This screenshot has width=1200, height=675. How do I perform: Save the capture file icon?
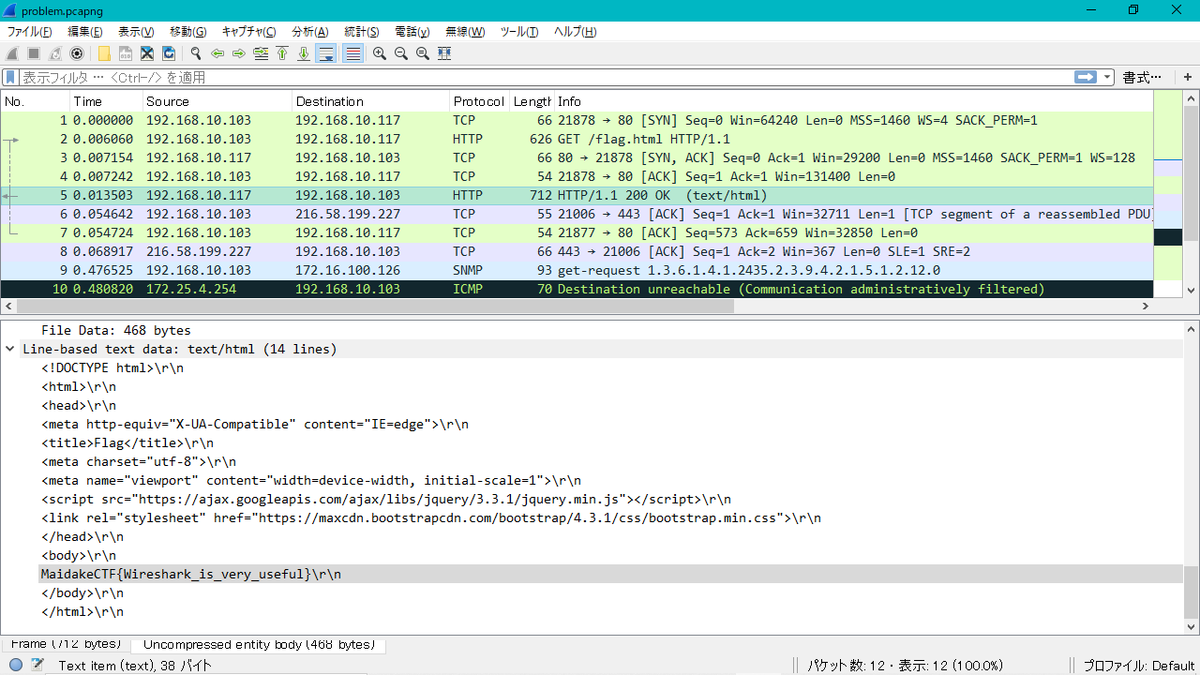click(x=125, y=53)
